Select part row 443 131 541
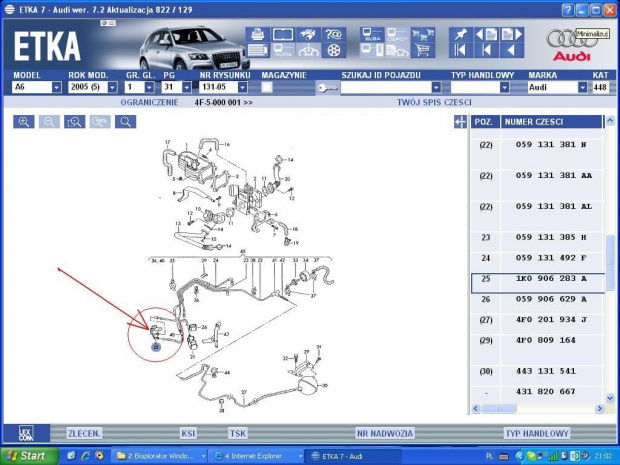 (x=537, y=375)
